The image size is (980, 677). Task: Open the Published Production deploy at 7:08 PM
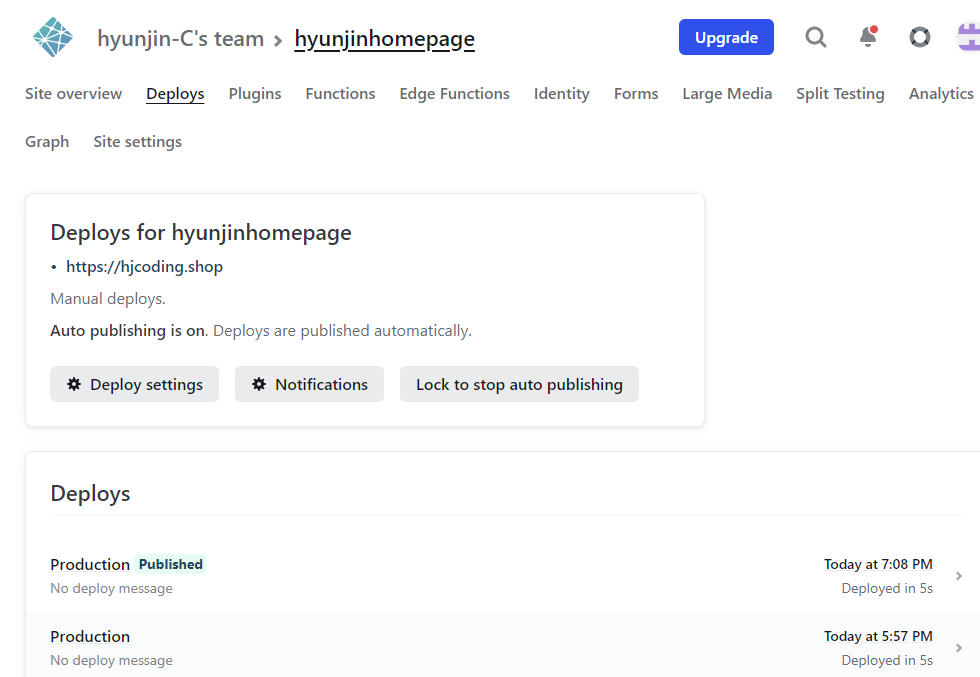[x=502, y=576]
